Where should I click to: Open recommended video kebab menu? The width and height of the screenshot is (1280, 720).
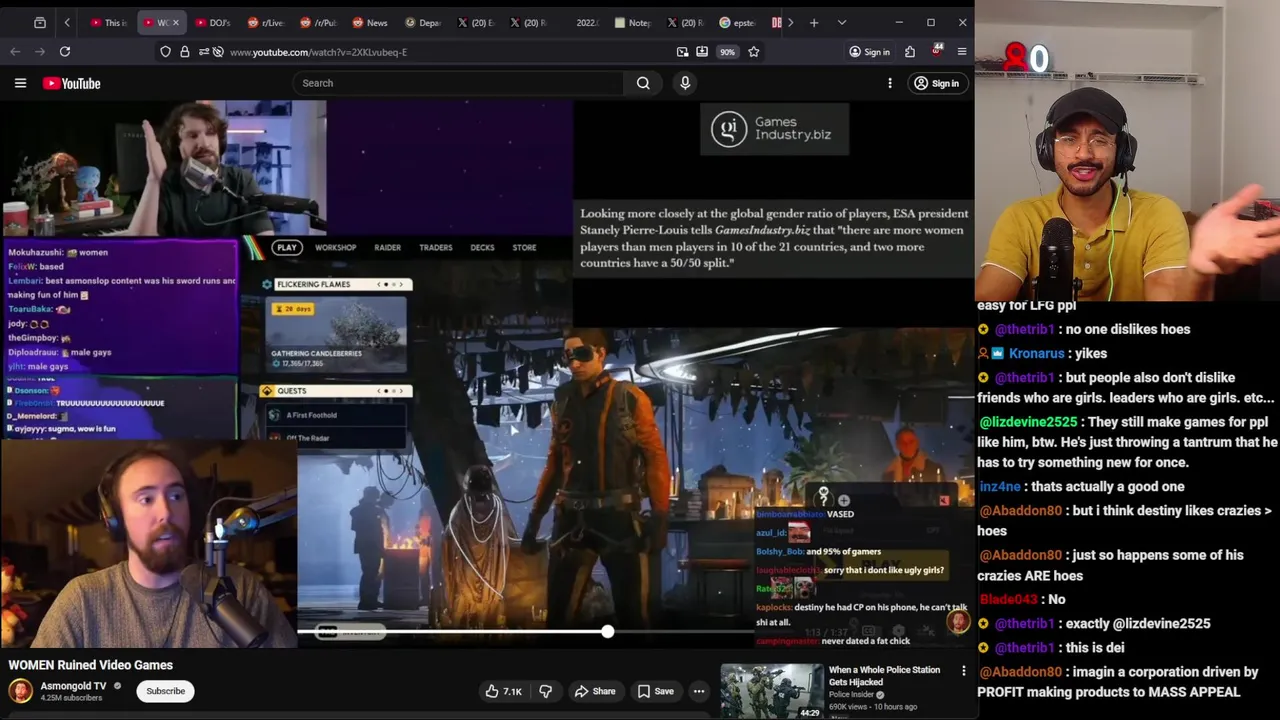pos(964,671)
